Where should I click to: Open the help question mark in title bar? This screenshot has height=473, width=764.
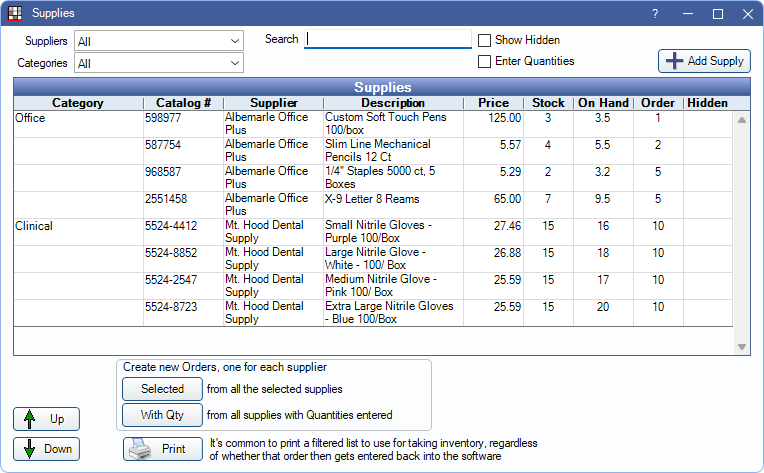(654, 14)
